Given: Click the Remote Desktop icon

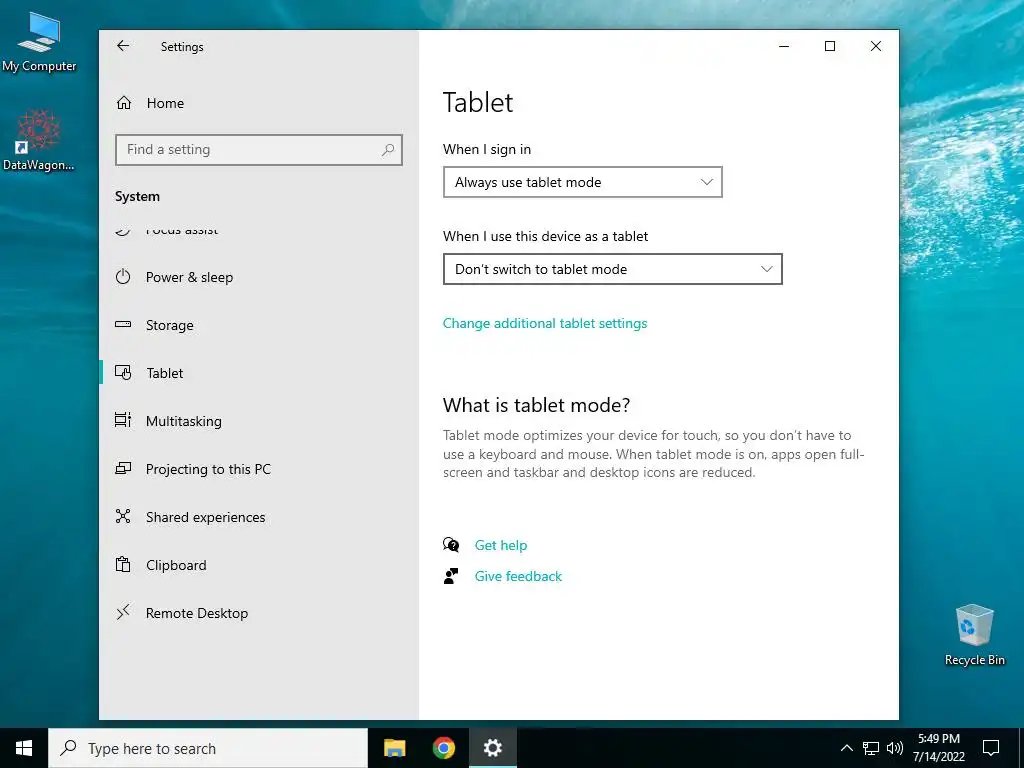Looking at the screenshot, I should 123,612.
